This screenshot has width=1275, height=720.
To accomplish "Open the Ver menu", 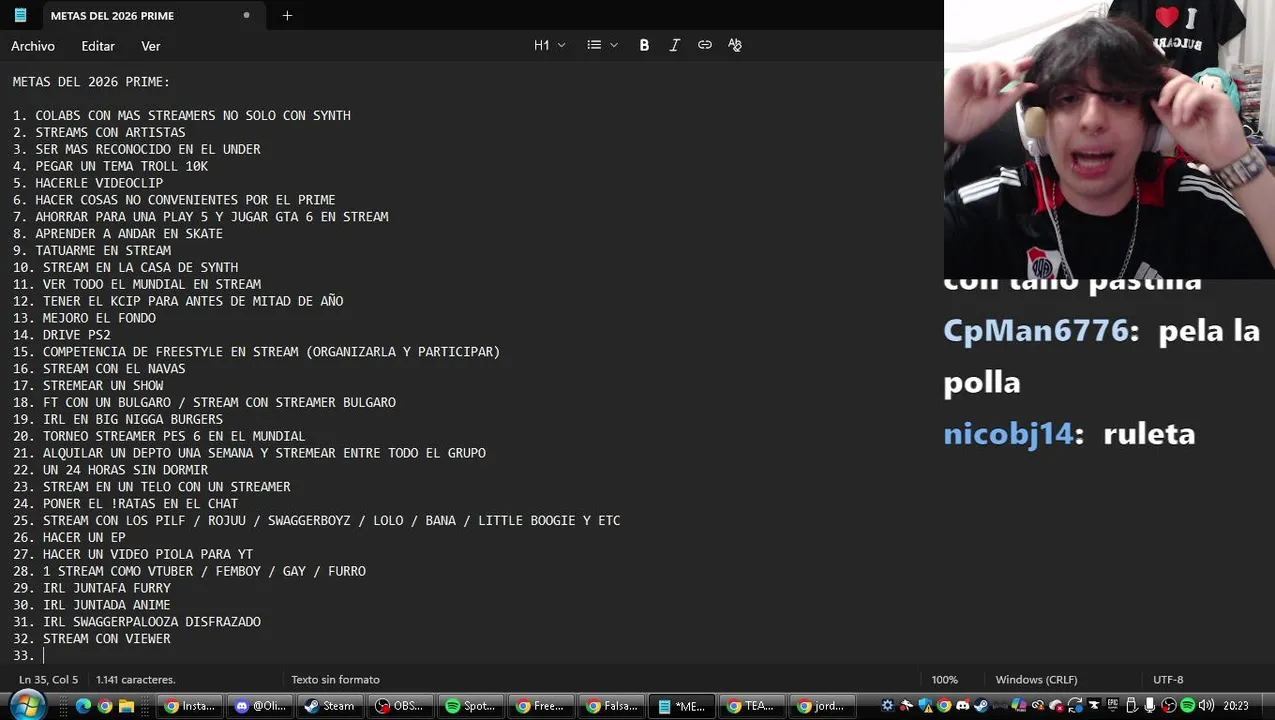I will click(151, 46).
